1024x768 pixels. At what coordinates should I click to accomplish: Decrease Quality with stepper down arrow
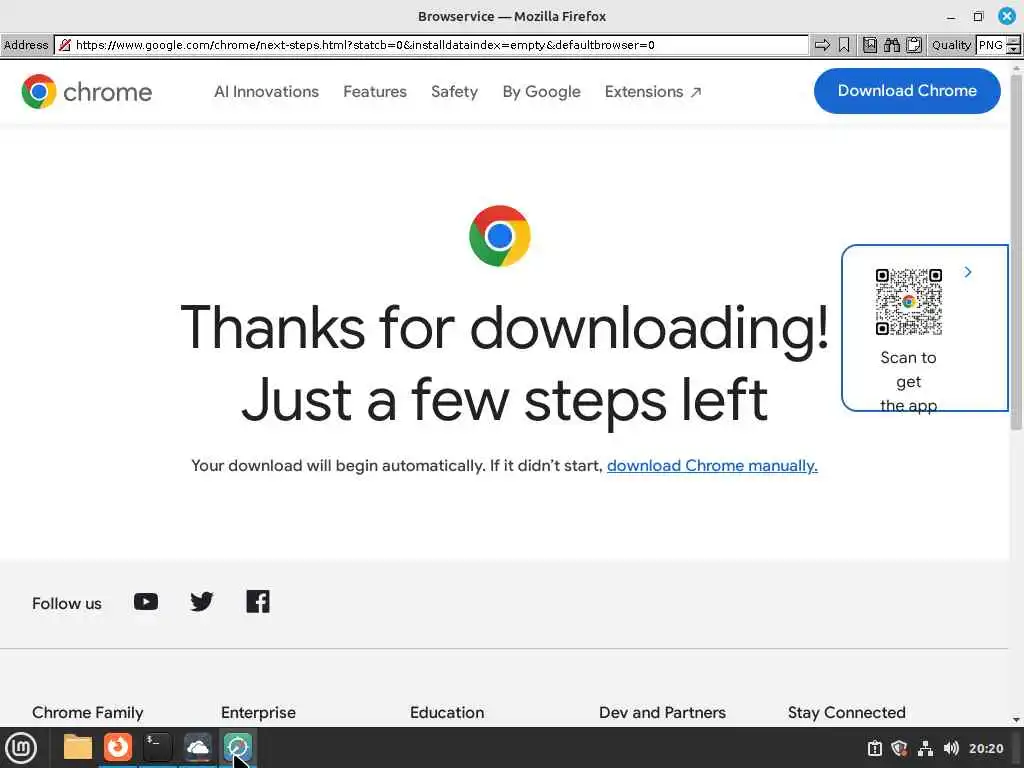tap(1014, 50)
